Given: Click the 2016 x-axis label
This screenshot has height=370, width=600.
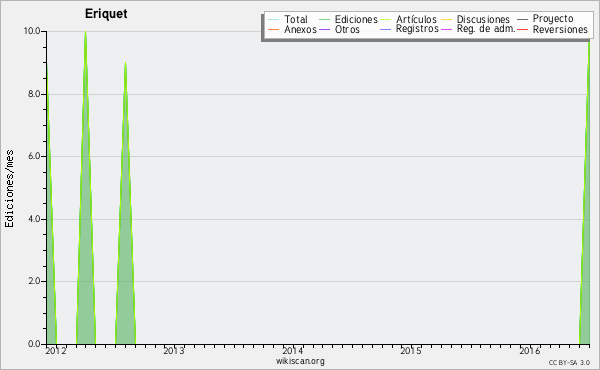Looking at the screenshot, I should [530, 350].
